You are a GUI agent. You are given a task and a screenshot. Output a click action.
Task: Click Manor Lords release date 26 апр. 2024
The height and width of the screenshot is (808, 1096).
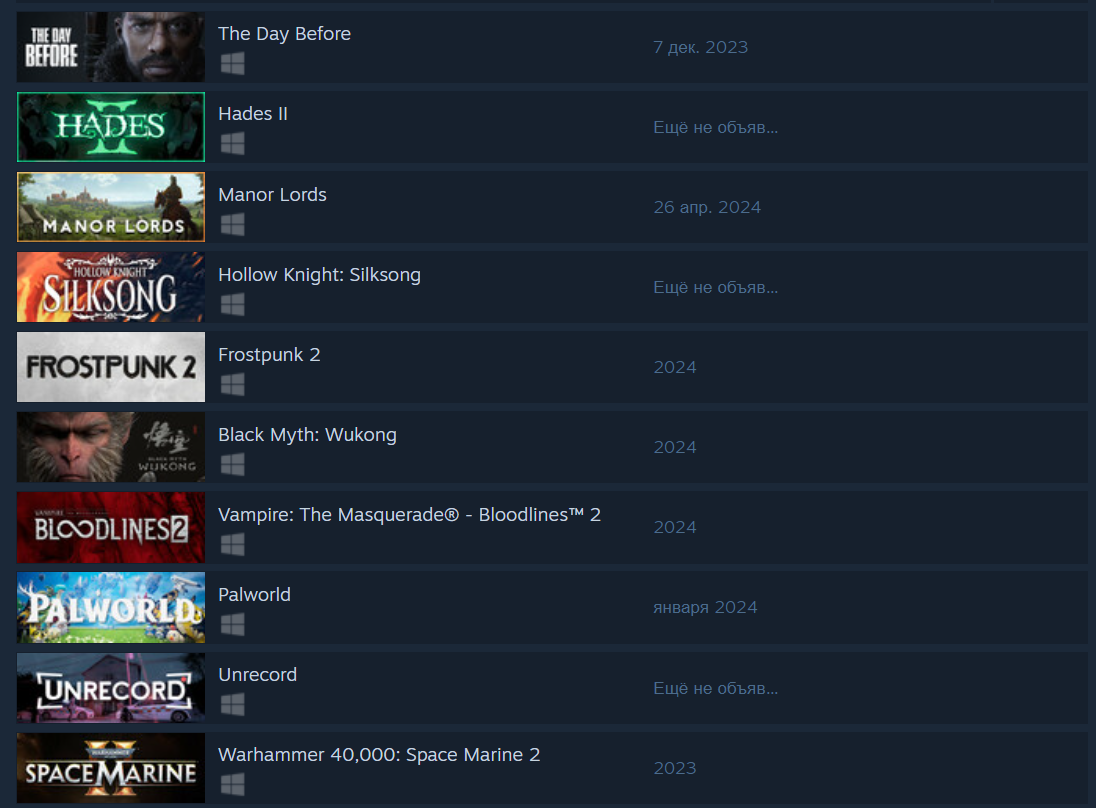tap(707, 208)
